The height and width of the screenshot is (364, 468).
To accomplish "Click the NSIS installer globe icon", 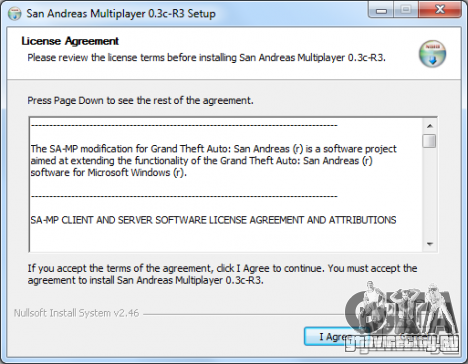I will (432, 54).
